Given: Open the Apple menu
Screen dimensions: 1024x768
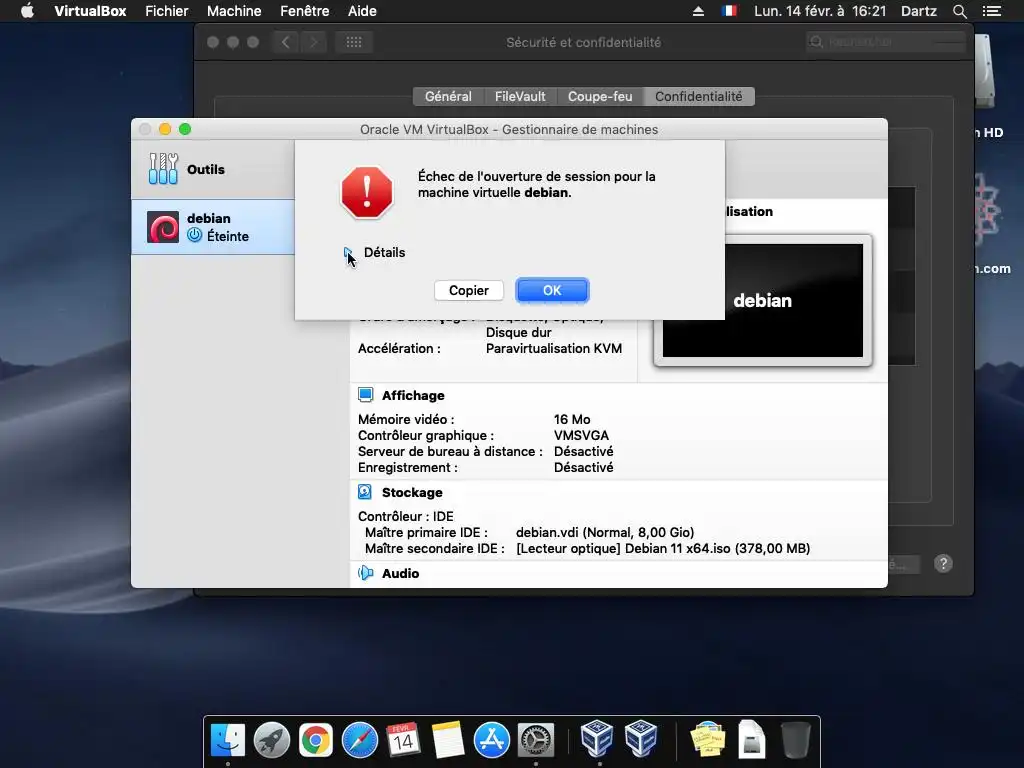Looking at the screenshot, I should pos(27,11).
